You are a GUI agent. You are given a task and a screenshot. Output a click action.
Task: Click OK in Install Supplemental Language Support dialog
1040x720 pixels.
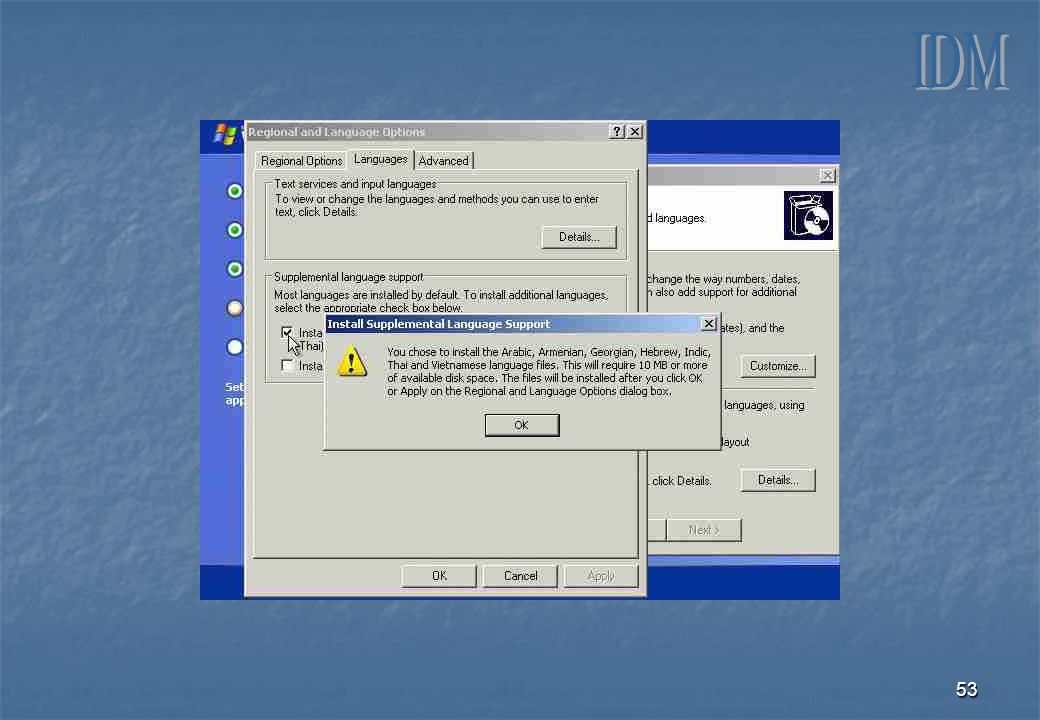[522, 425]
